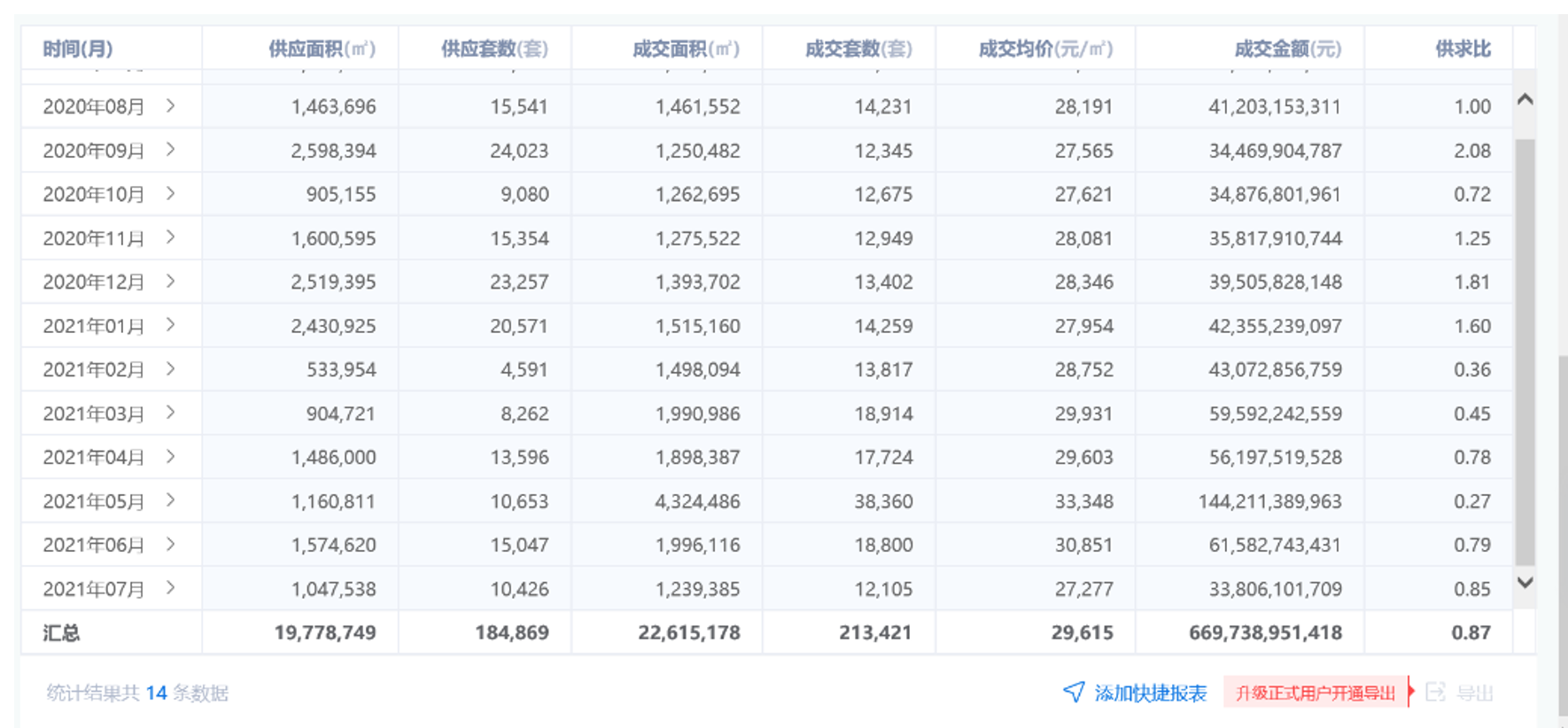Click the 成交均价(元/㎡) column header
This screenshot has width=1568, height=728.
pos(1044,49)
